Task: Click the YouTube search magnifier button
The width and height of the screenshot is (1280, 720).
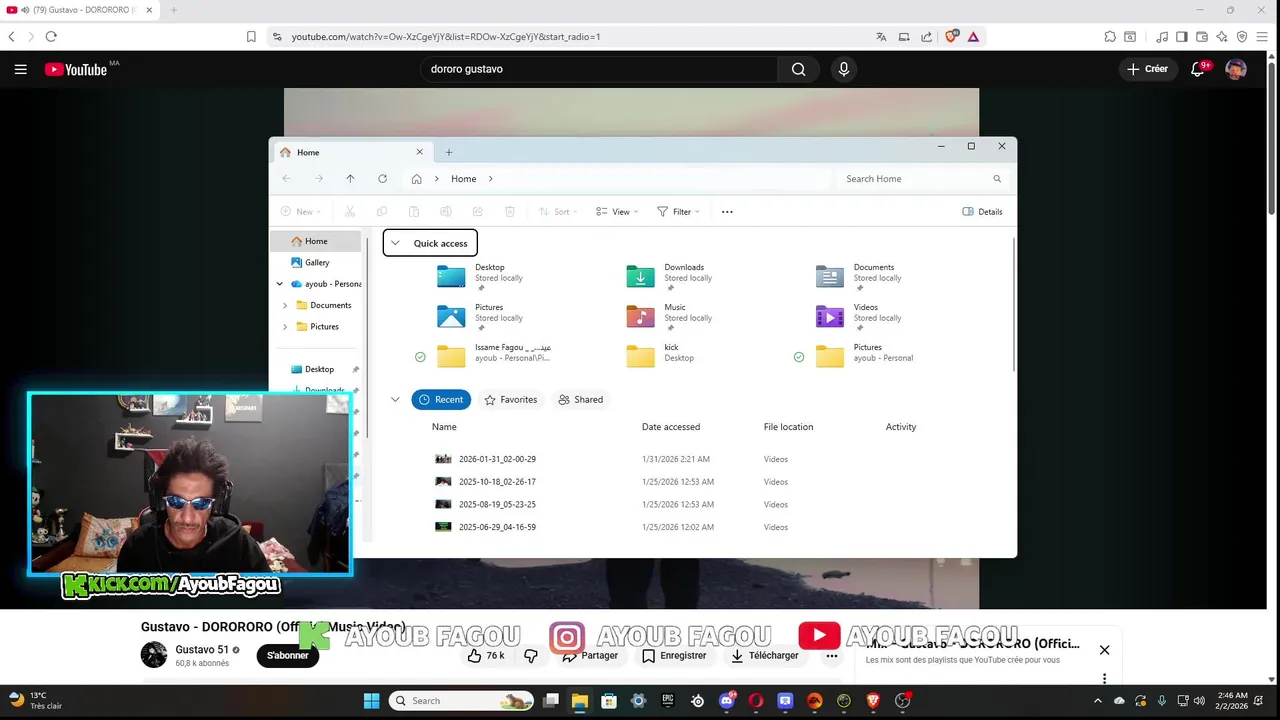Action: click(x=798, y=69)
